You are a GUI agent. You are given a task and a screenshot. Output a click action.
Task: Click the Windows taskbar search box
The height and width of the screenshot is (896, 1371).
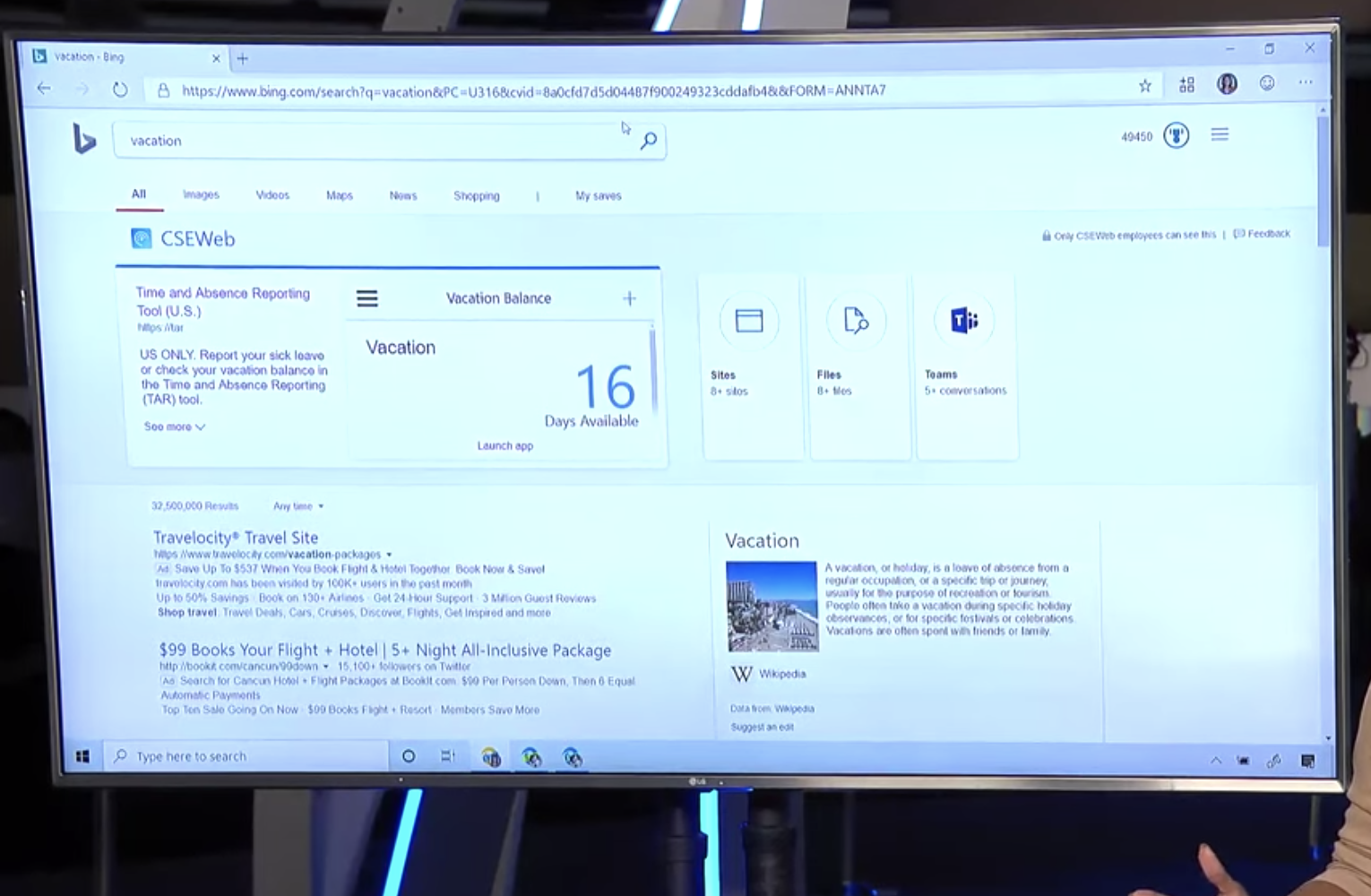click(246, 756)
